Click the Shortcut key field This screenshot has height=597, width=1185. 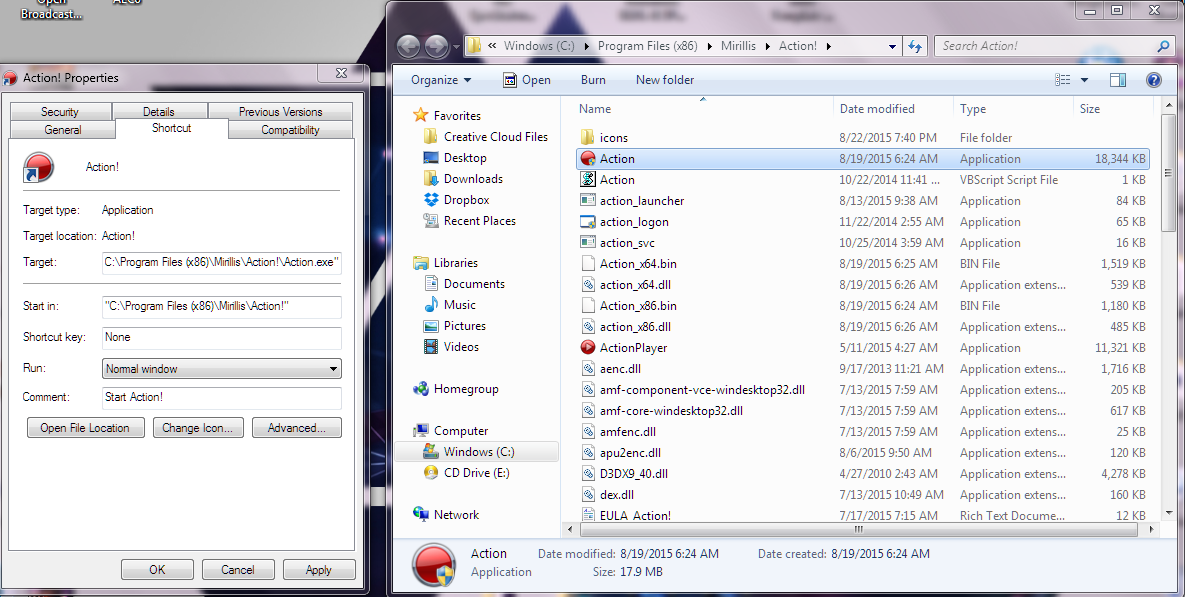[221, 337]
